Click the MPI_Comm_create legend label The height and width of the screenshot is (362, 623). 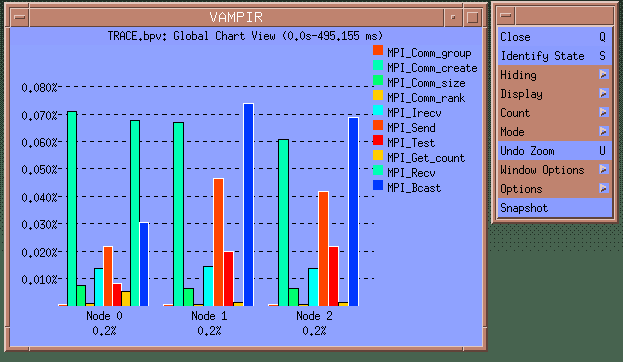[x=432, y=68]
